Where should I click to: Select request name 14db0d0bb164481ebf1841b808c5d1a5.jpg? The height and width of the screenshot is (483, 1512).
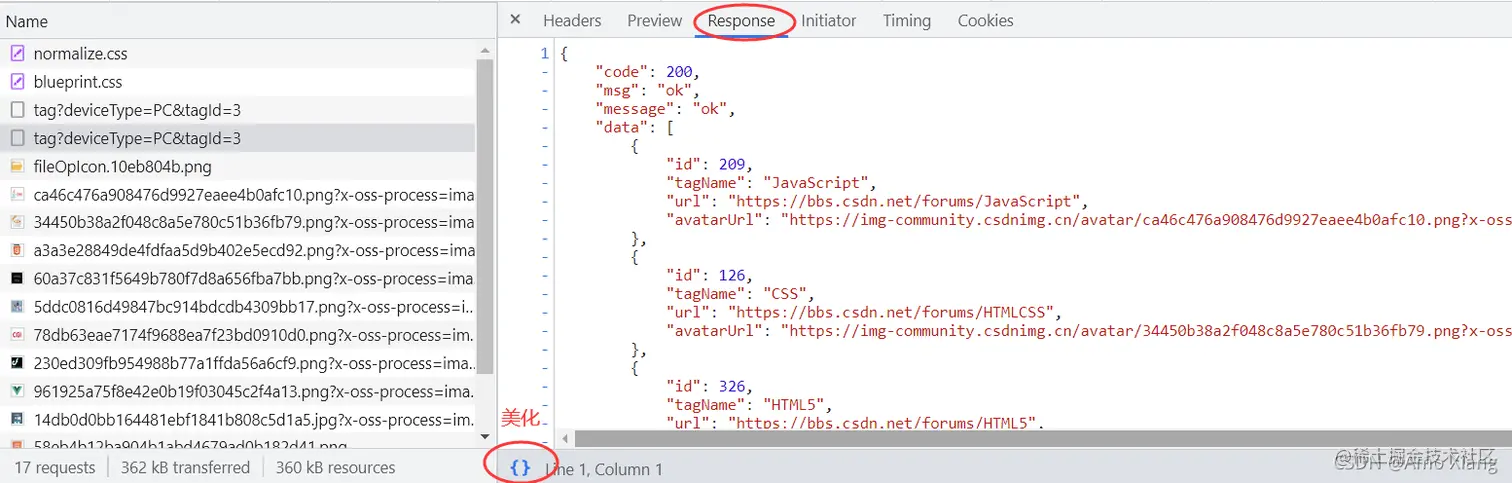(x=254, y=418)
